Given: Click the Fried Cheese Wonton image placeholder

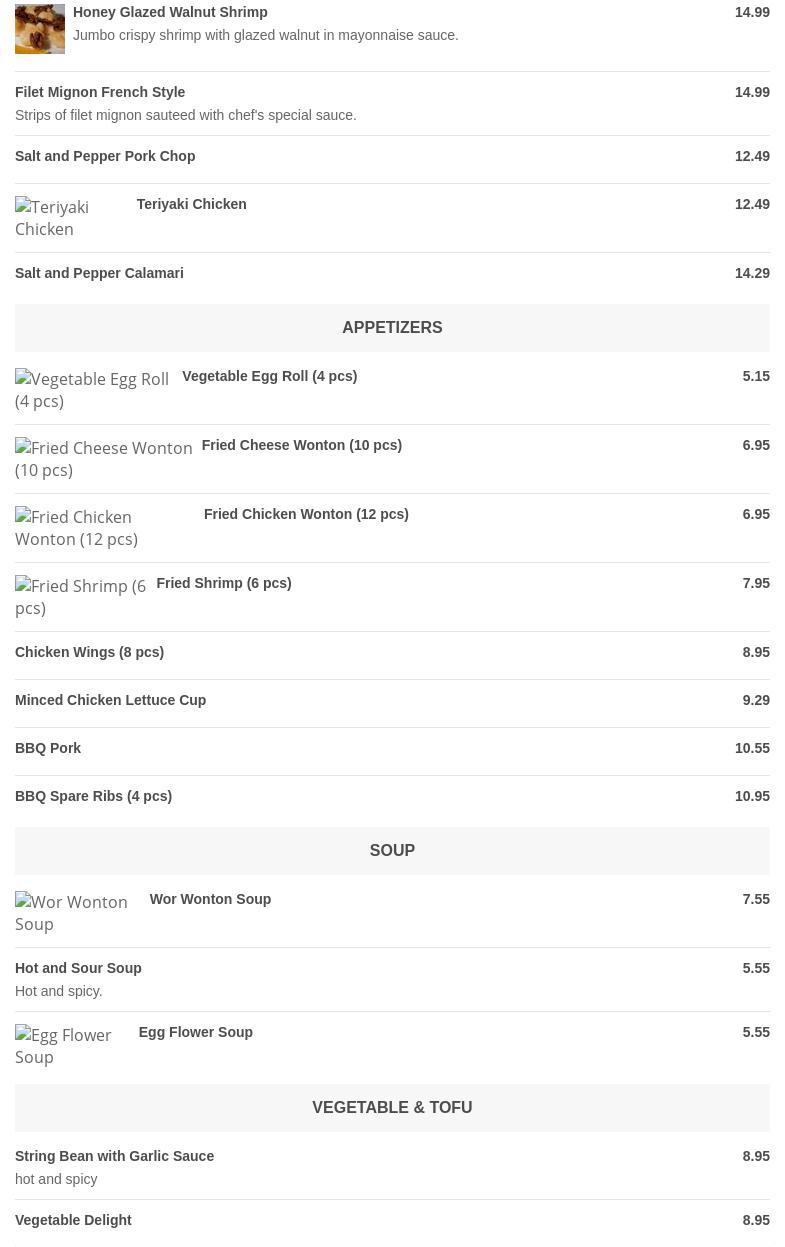Looking at the screenshot, I should (x=103, y=459).
